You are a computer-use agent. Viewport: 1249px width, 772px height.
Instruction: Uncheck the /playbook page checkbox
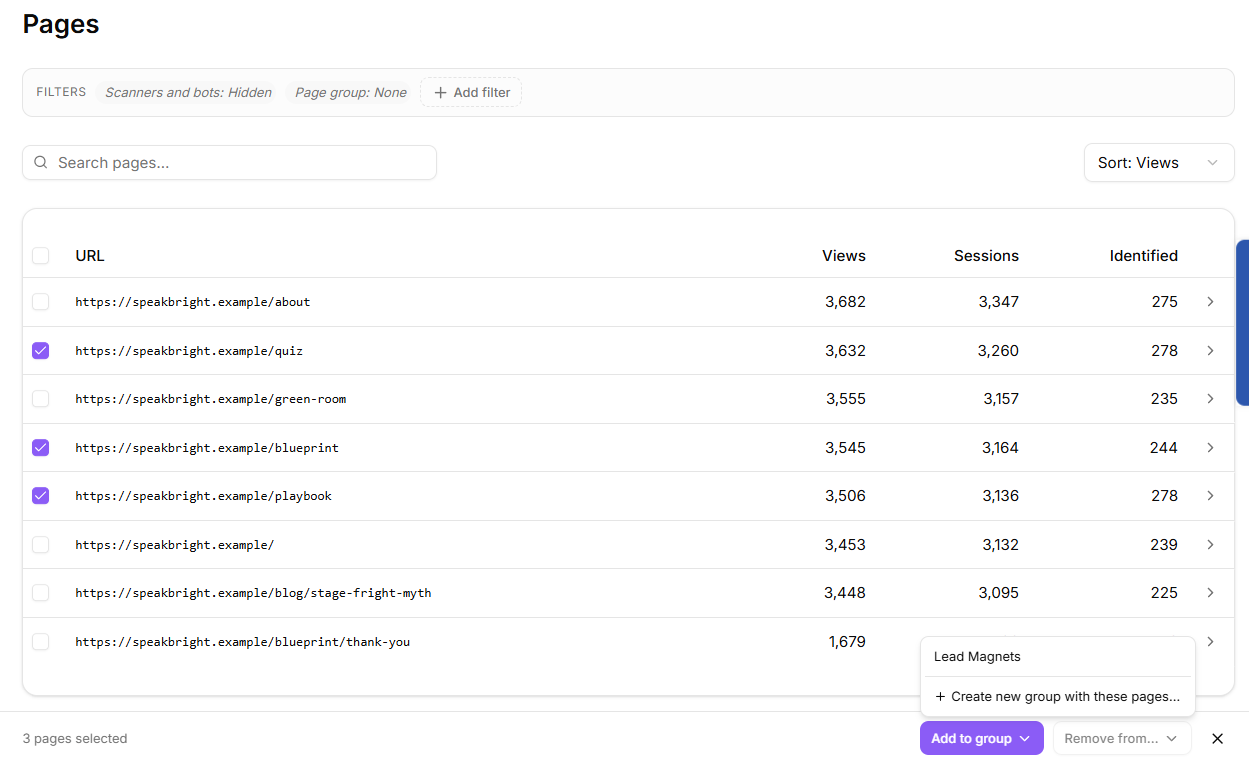pos(40,496)
